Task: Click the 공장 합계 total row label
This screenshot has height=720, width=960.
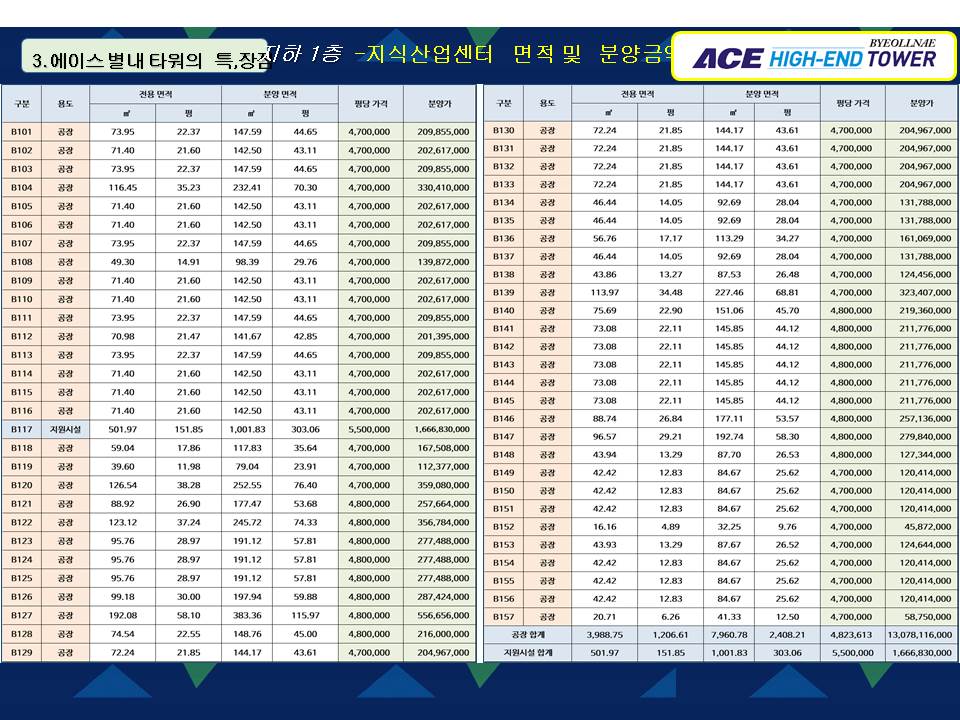Action: tap(528, 635)
